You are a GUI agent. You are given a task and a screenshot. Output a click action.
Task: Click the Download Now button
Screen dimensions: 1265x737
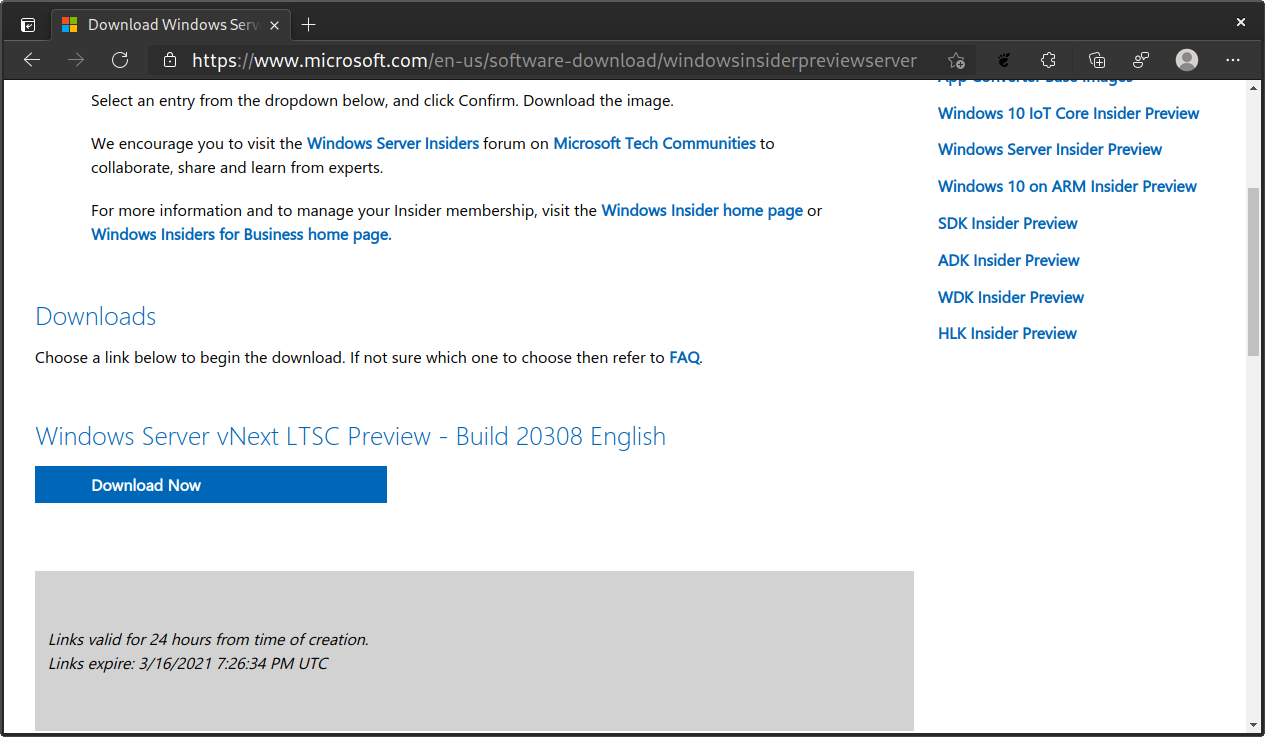(211, 485)
